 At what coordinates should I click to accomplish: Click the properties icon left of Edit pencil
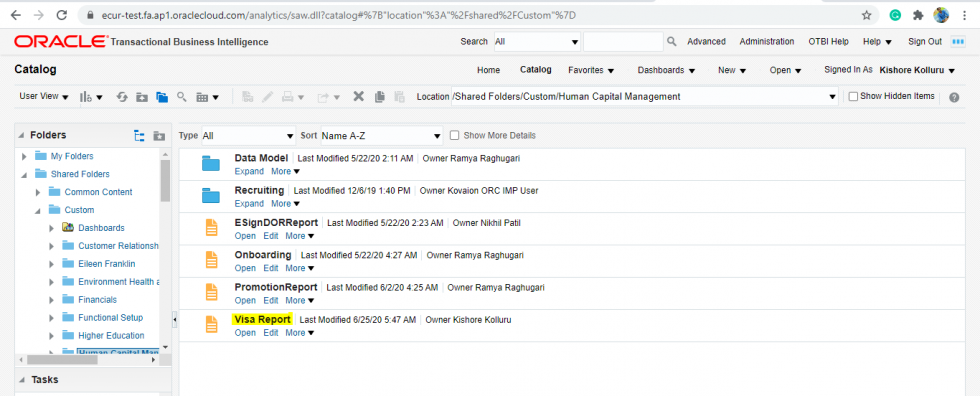(x=248, y=97)
